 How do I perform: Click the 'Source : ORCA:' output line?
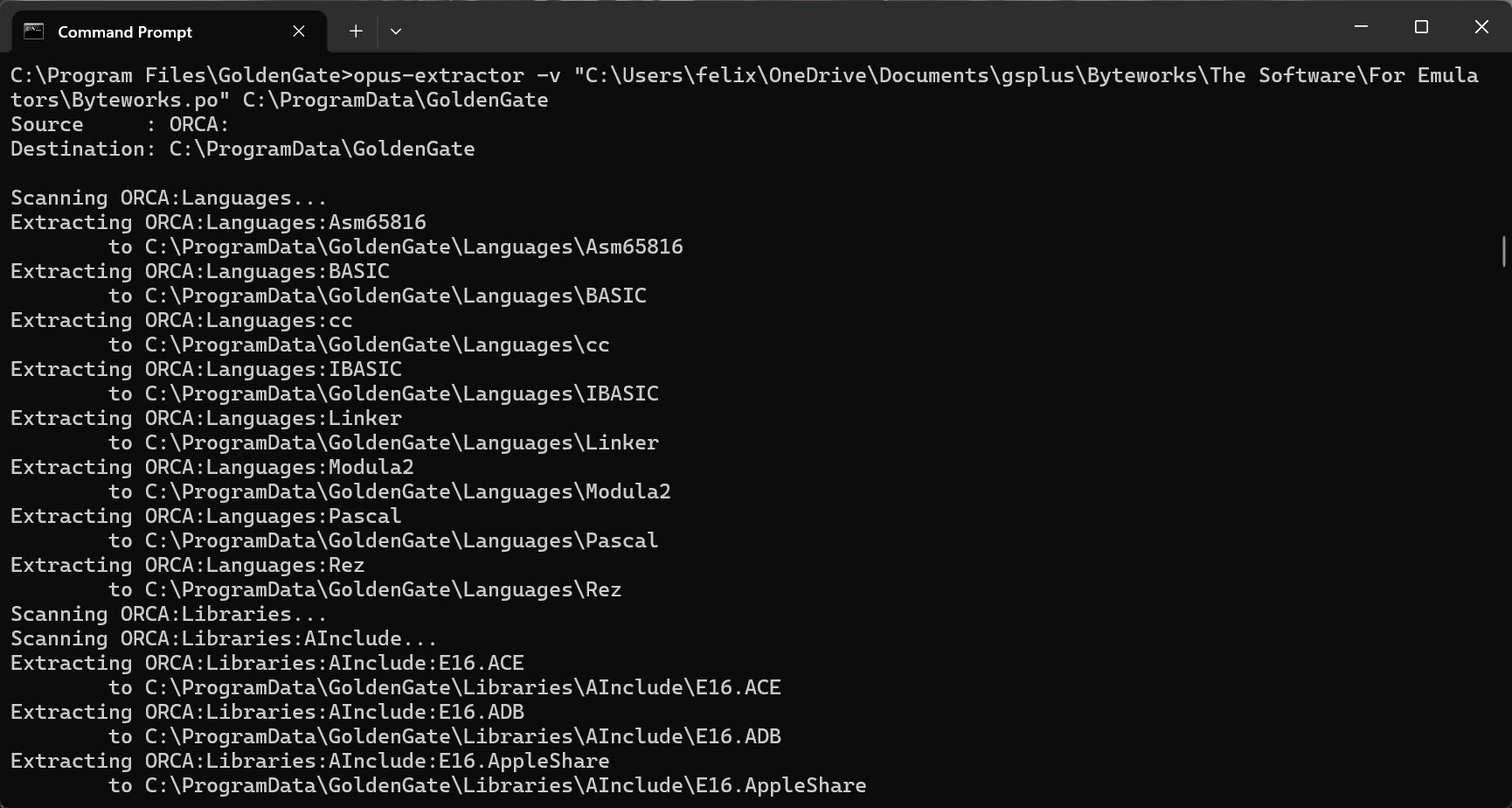(120, 124)
